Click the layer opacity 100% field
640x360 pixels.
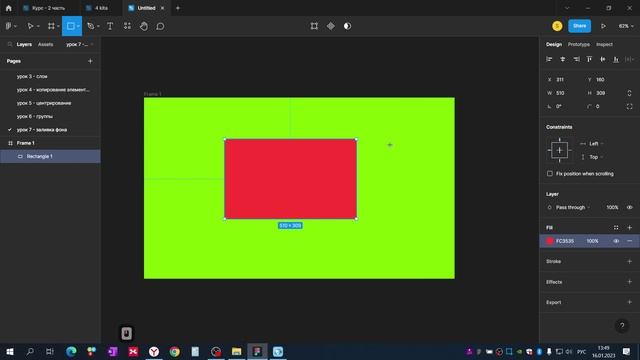tap(612, 207)
